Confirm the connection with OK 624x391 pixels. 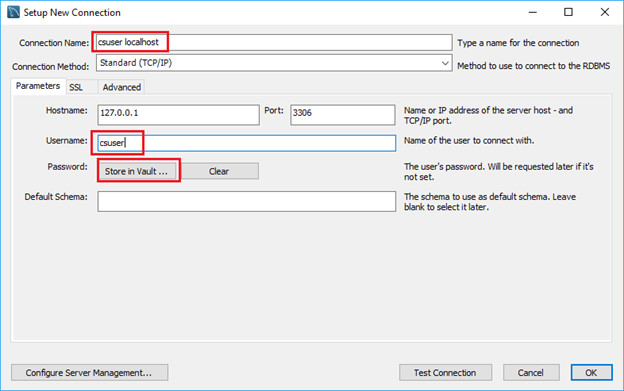tap(591, 373)
